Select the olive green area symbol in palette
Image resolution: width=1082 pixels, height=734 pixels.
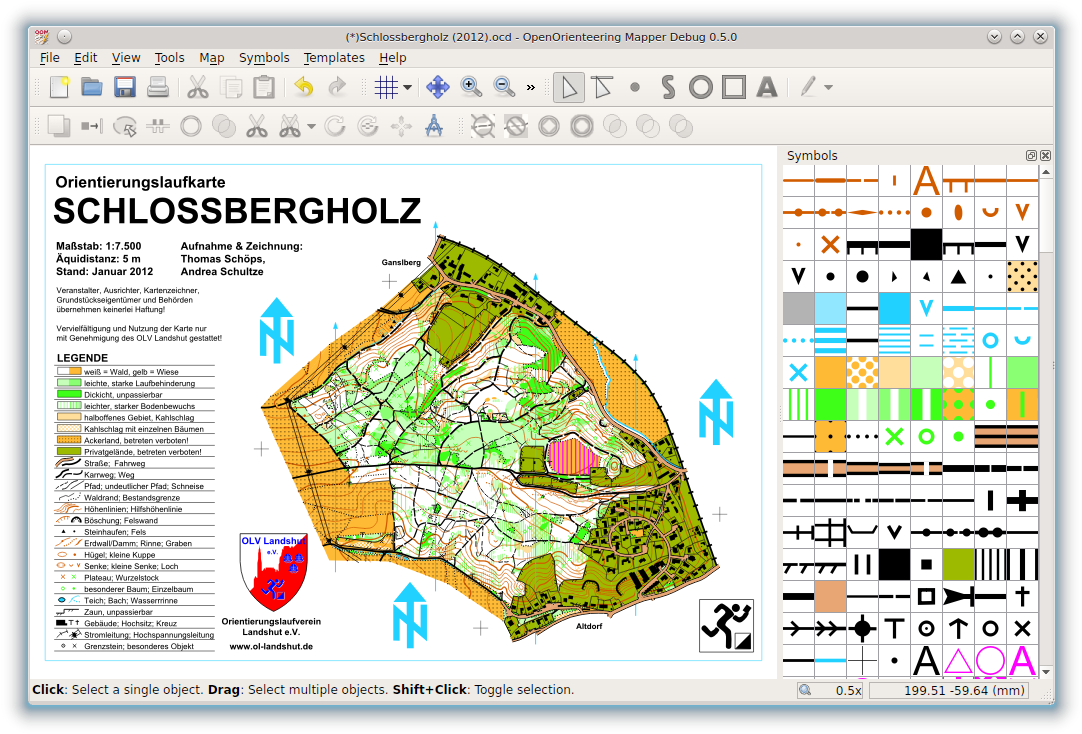click(x=959, y=563)
